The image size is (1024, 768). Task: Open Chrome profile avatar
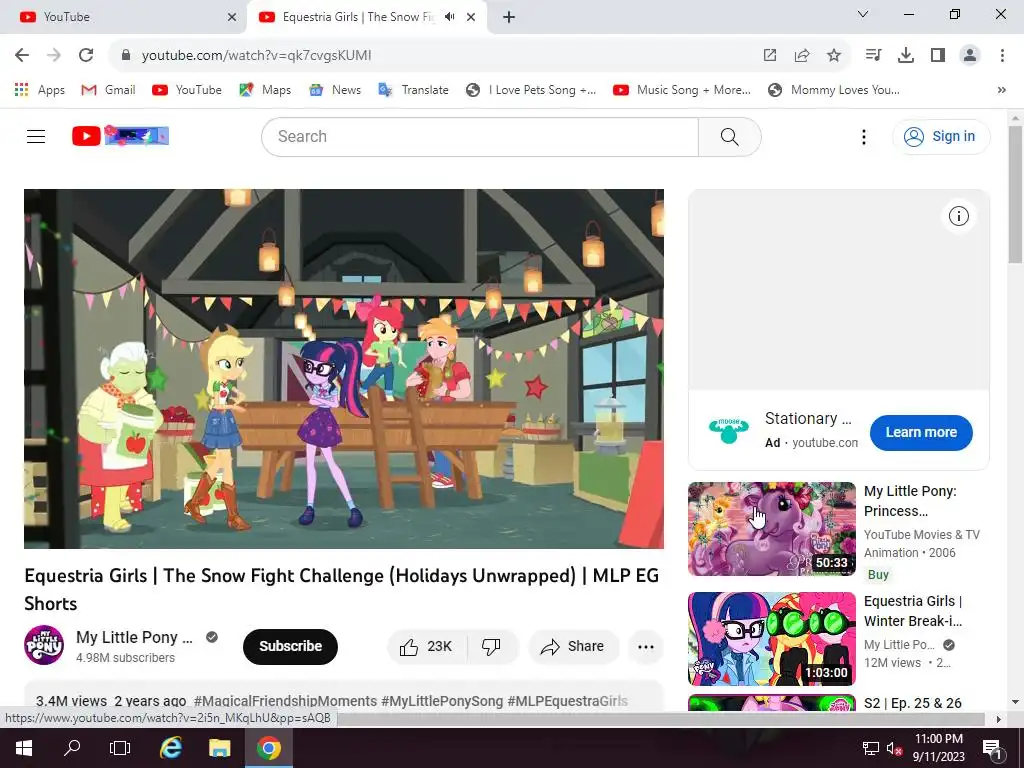(x=970, y=56)
